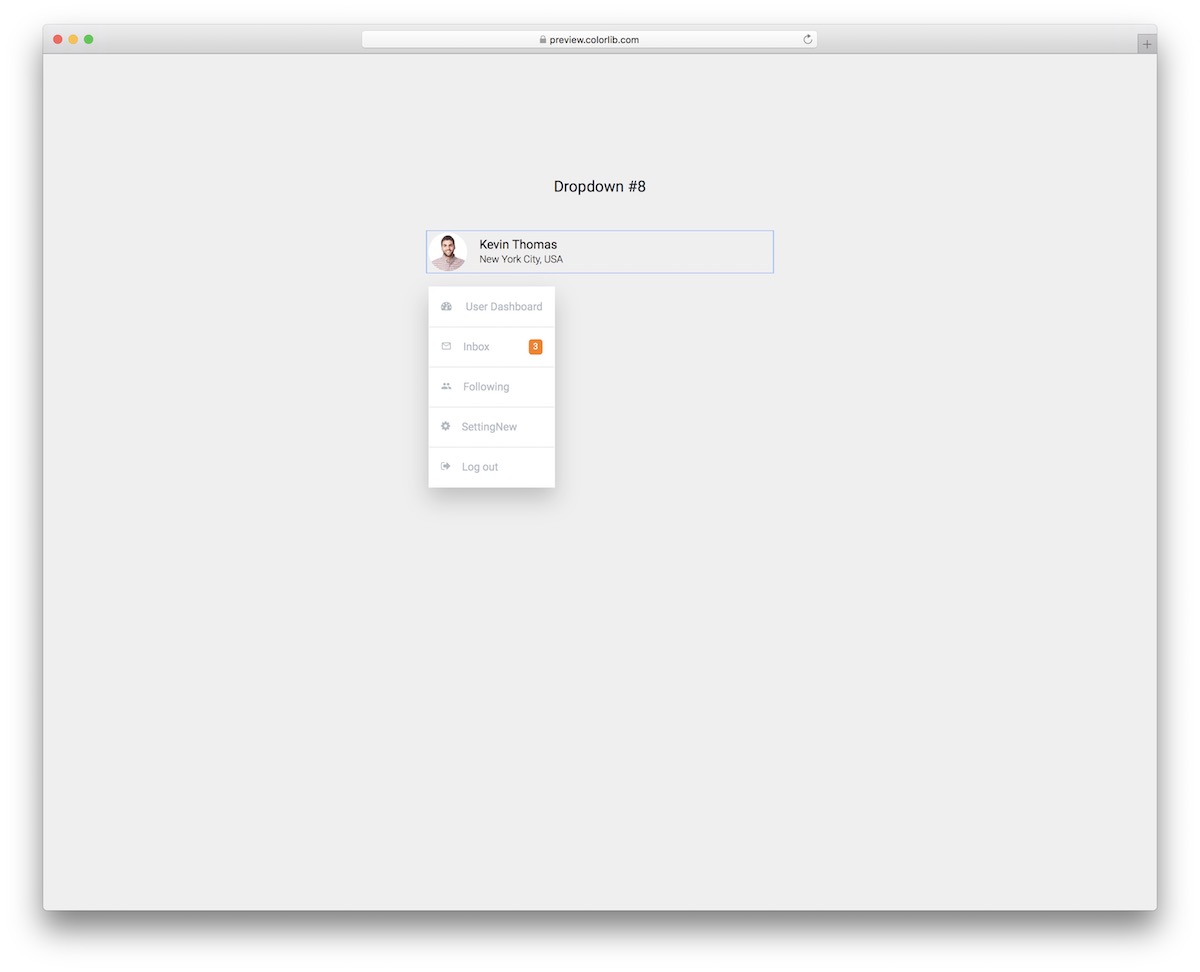Click the yellow minimize window control
1200x972 pixels.
tap(73, 38)
